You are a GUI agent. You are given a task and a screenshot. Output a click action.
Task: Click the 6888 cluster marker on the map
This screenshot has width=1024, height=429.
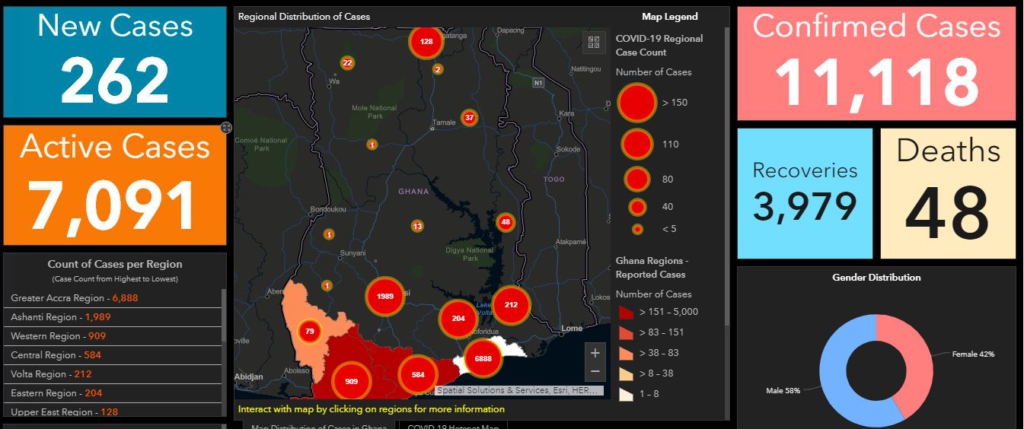[x=483, y=358]
